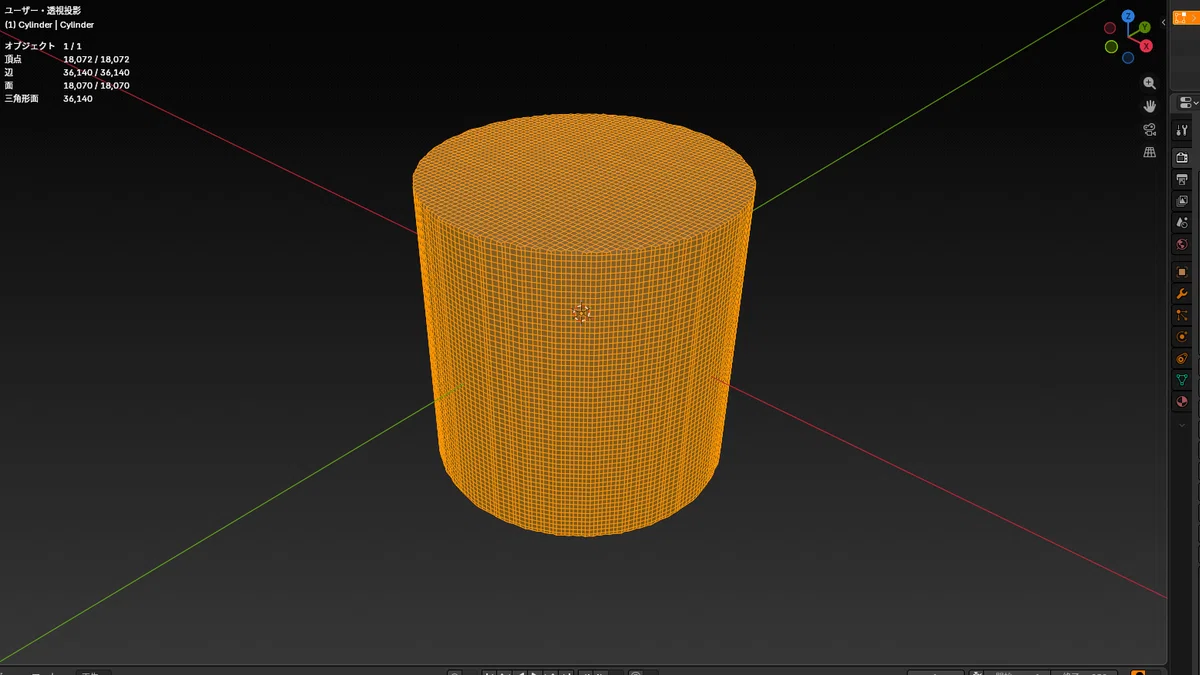
Task: Open the Render properties tab
Action: coord(1182,158)
